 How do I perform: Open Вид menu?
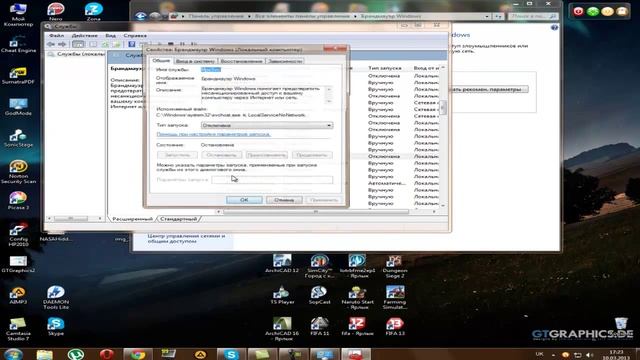(x=110, y=36)
